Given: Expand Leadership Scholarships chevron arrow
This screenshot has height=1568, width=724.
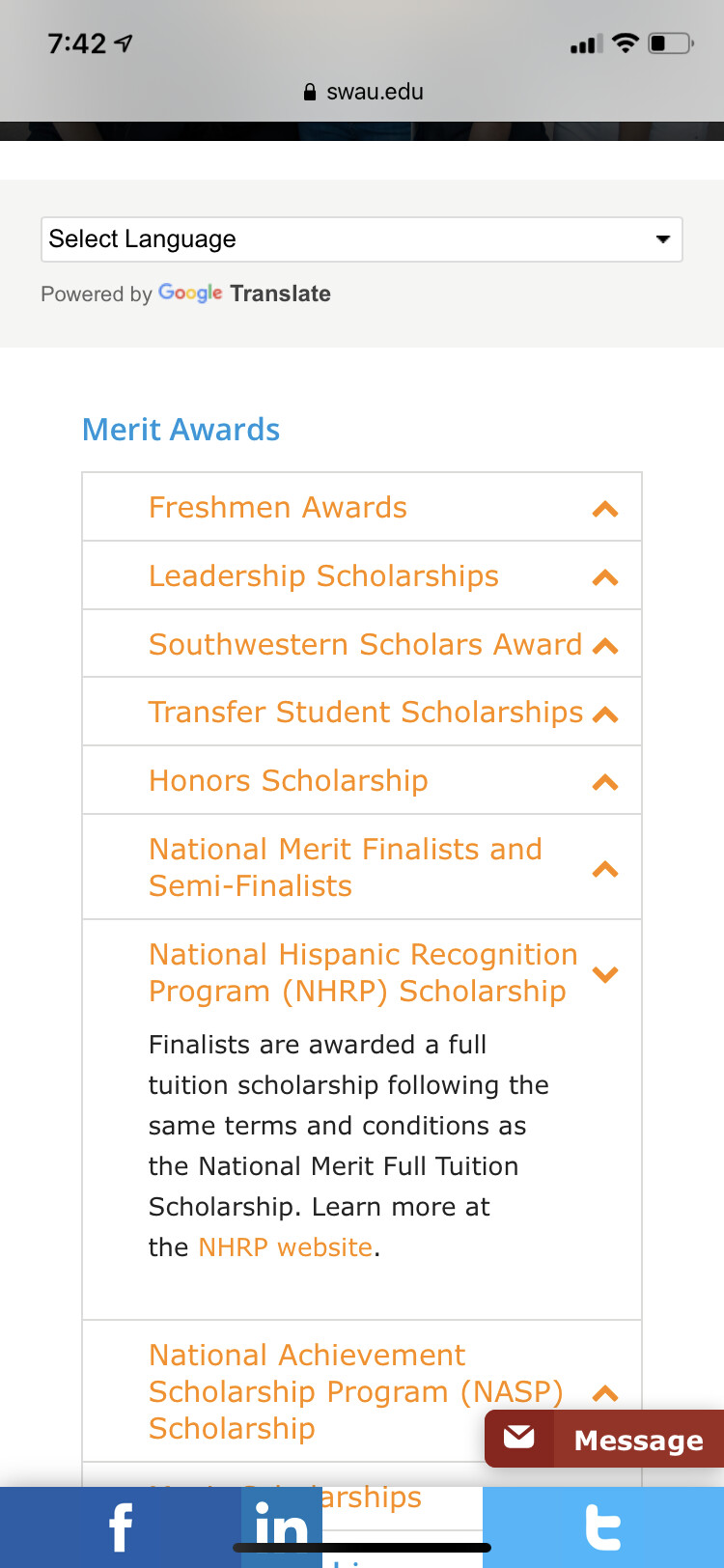Looking at the screenshot, I should pos(605,577).
